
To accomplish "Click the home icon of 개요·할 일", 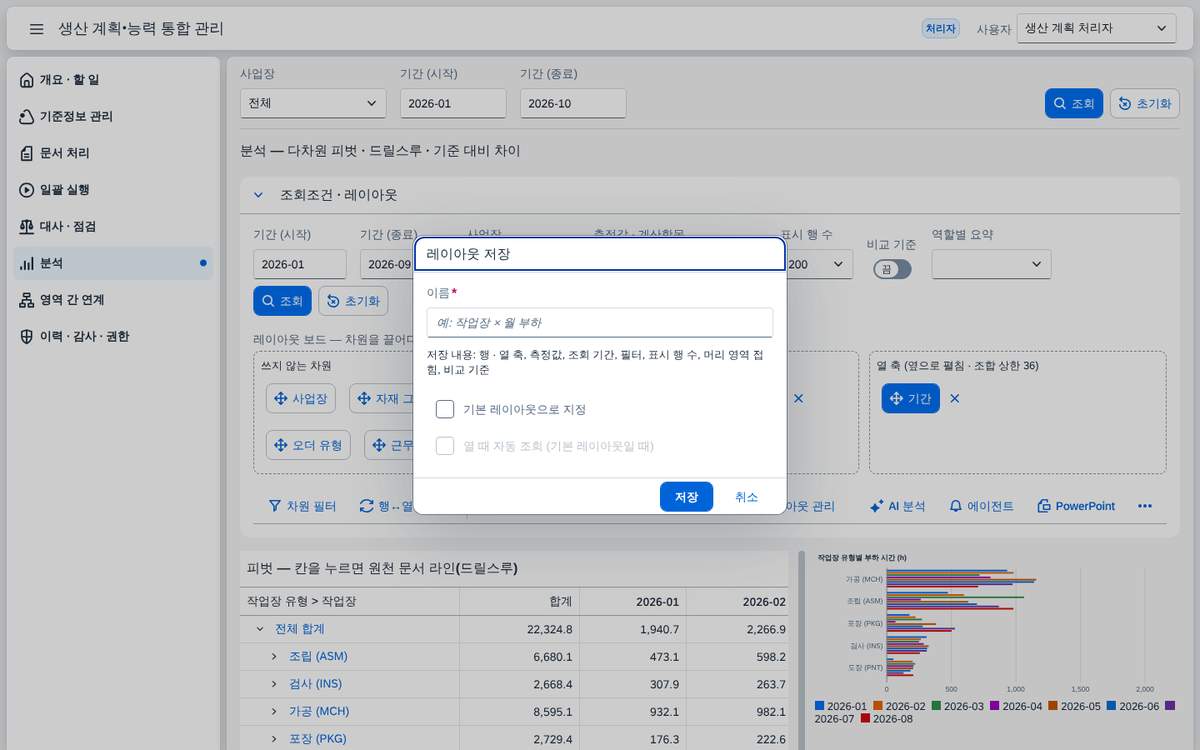I will [x=27, y=80].
